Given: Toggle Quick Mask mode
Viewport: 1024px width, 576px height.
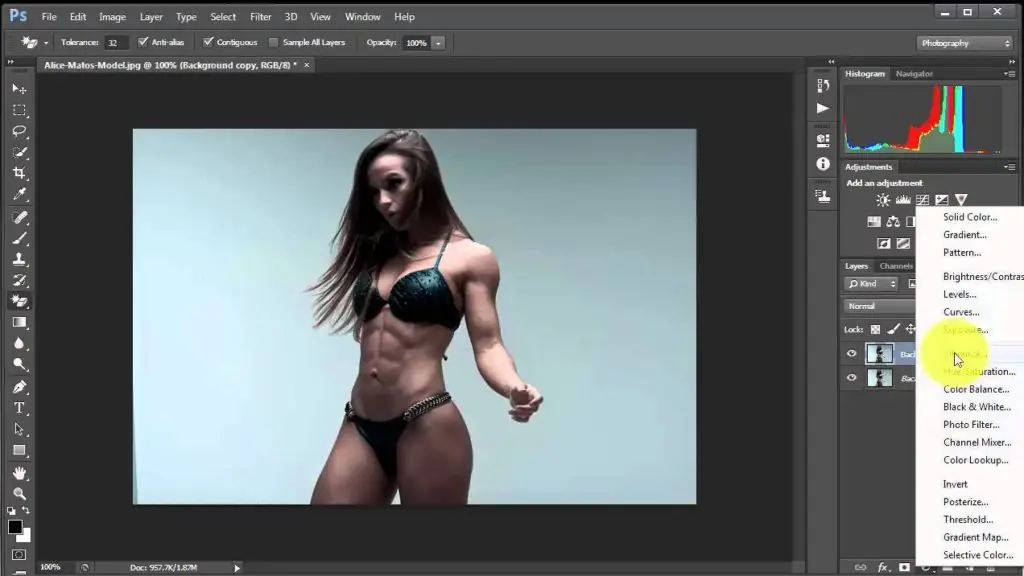Looking at the screenshot, I should [19, 554].
